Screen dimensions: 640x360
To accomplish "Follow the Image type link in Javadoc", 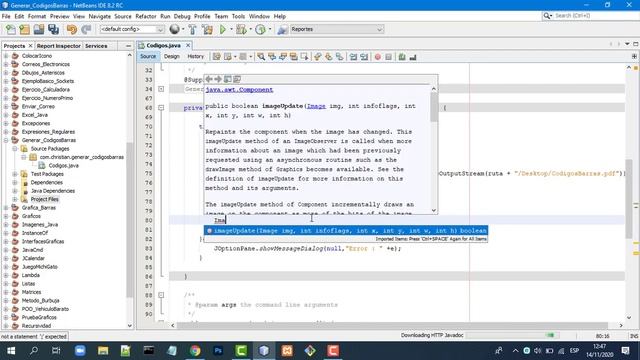I will (316, 106).
